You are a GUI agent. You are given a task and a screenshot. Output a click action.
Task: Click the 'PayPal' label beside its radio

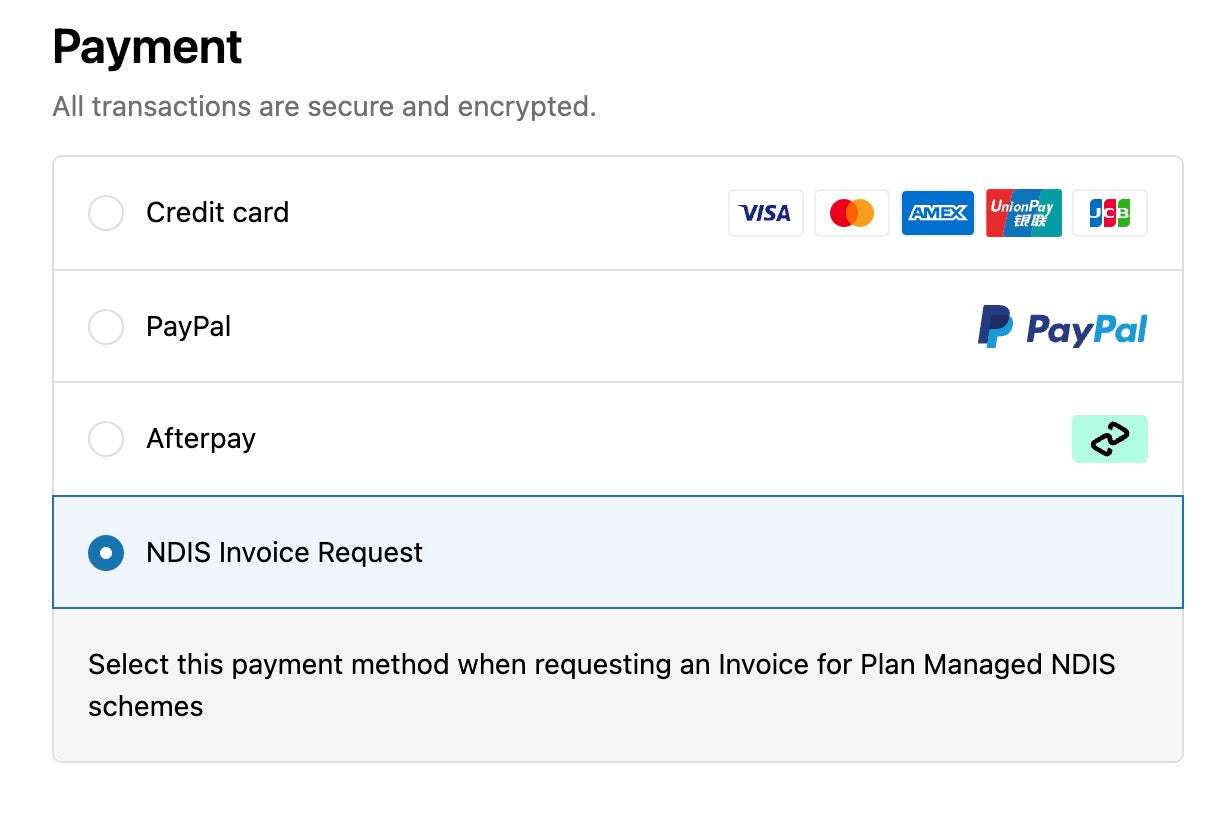coord(188,327)
